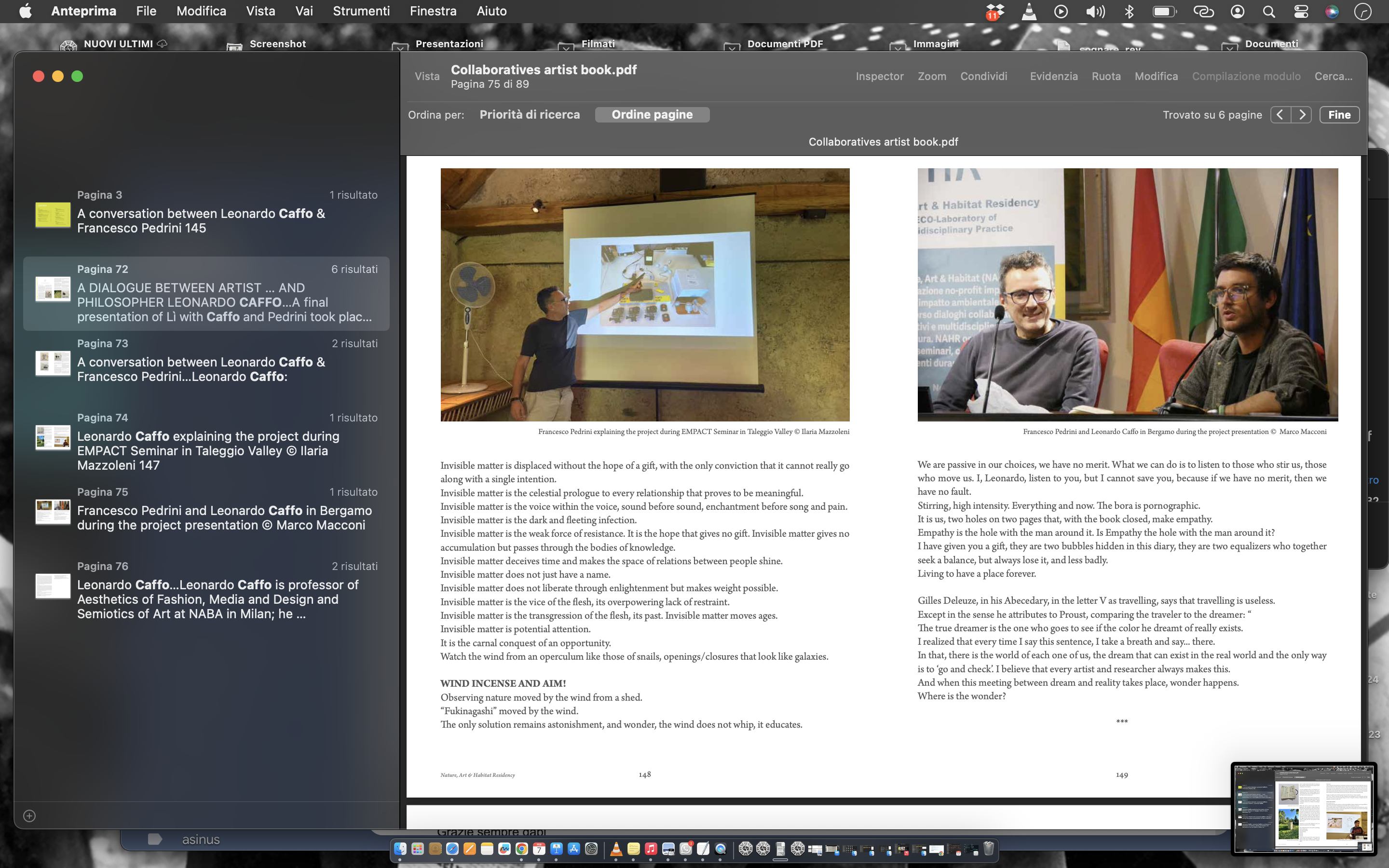Viewport: 1389px width, 868px height.
Task: Open Google Chrome from the Dock
Action: [522, 849]
